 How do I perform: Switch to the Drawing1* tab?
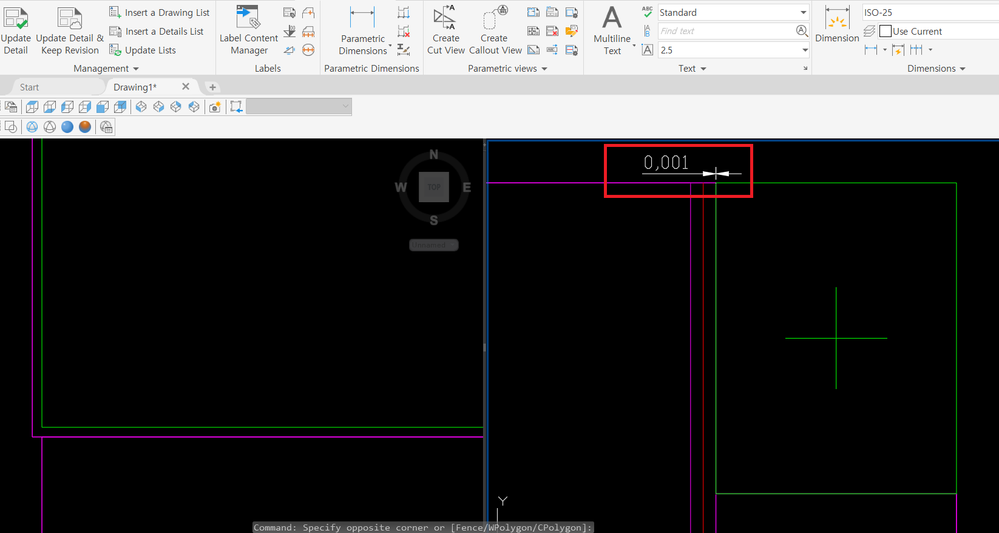click(x=135, y=87)
